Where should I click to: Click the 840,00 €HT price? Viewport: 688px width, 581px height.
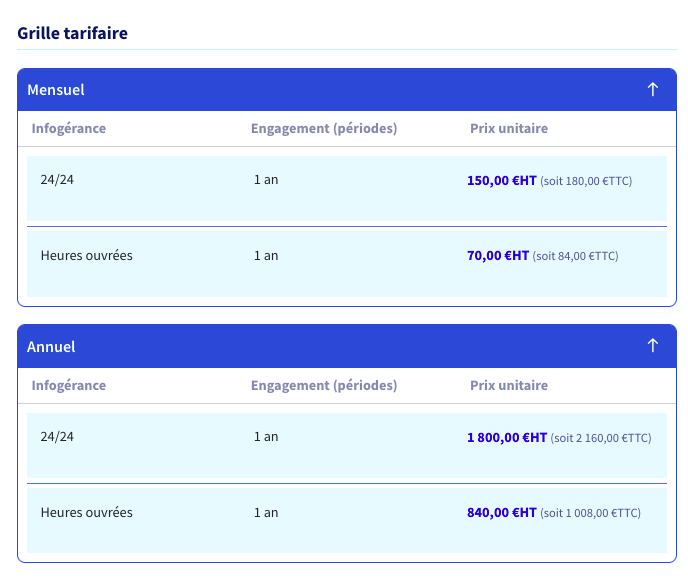pos(502,513)
